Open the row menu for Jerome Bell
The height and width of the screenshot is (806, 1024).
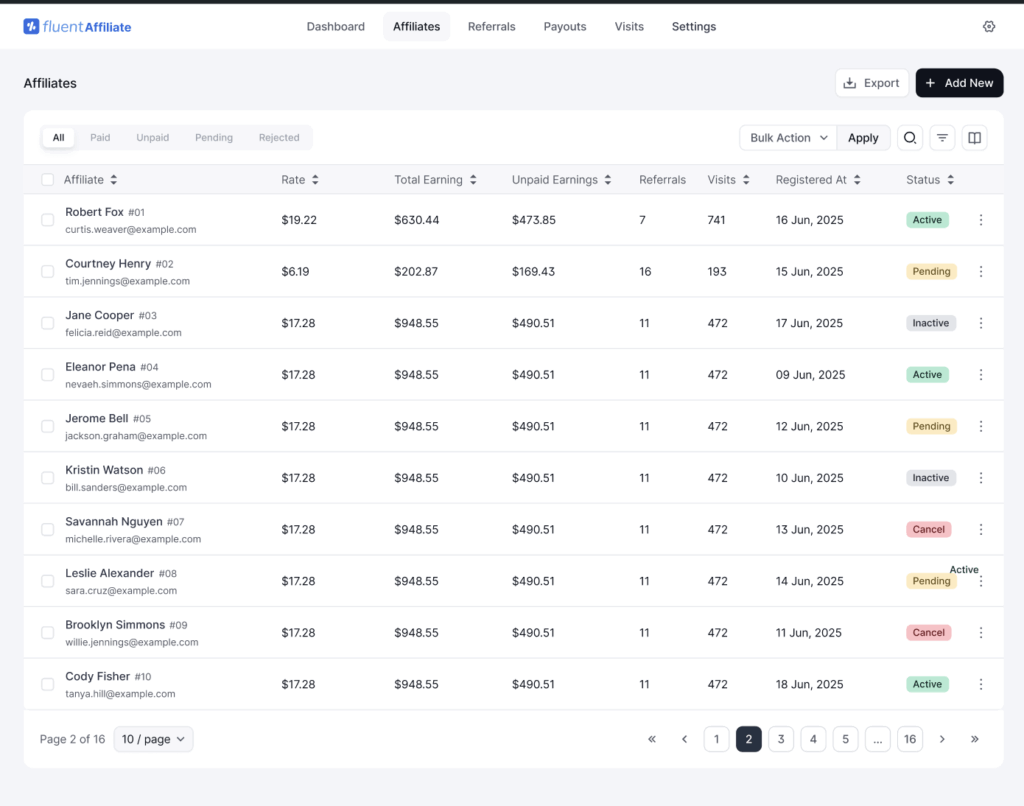[x=981, y=427]
